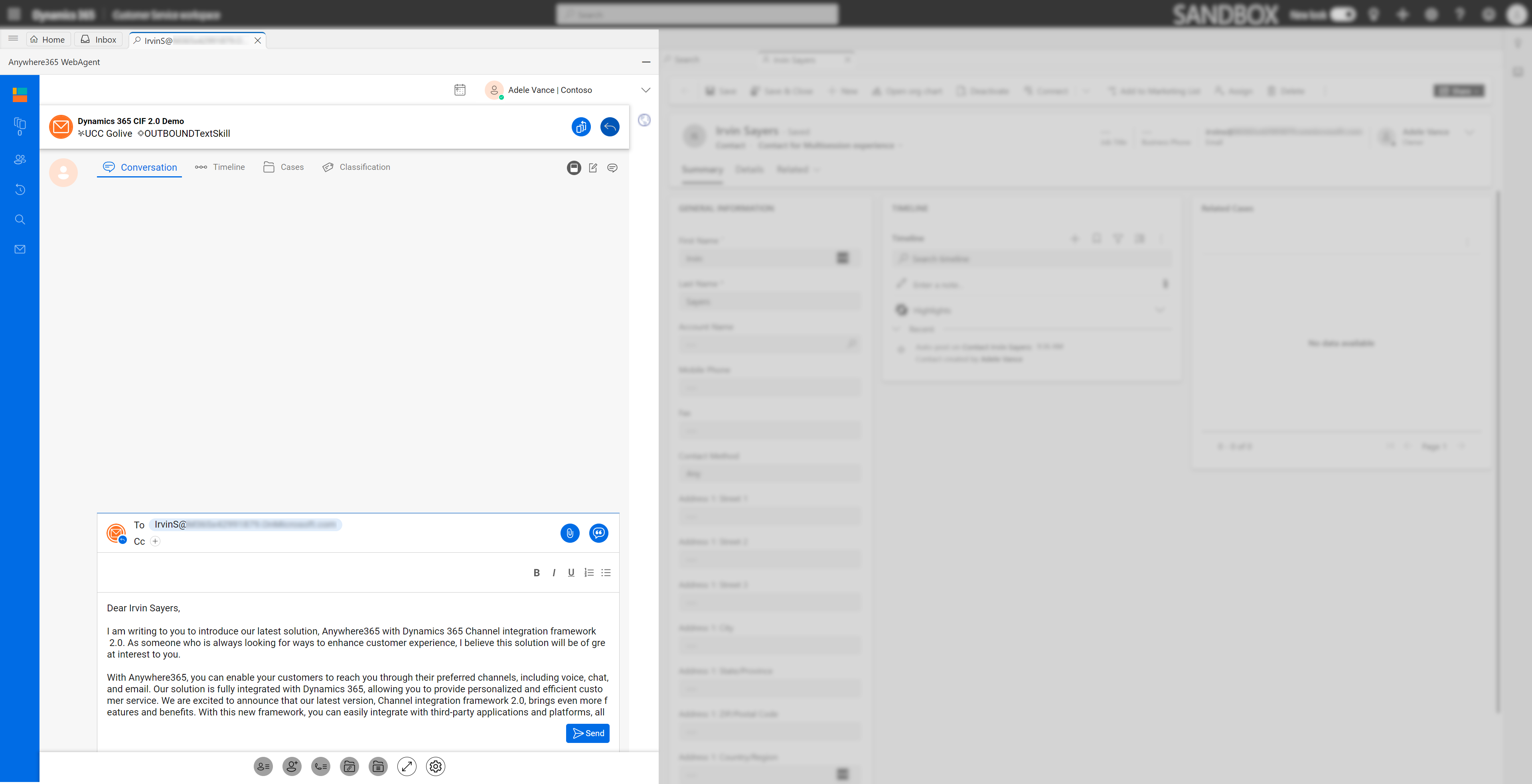Open the search magnifier icon in sidebar
The image size is (1532, 784).
coord(20,219)
